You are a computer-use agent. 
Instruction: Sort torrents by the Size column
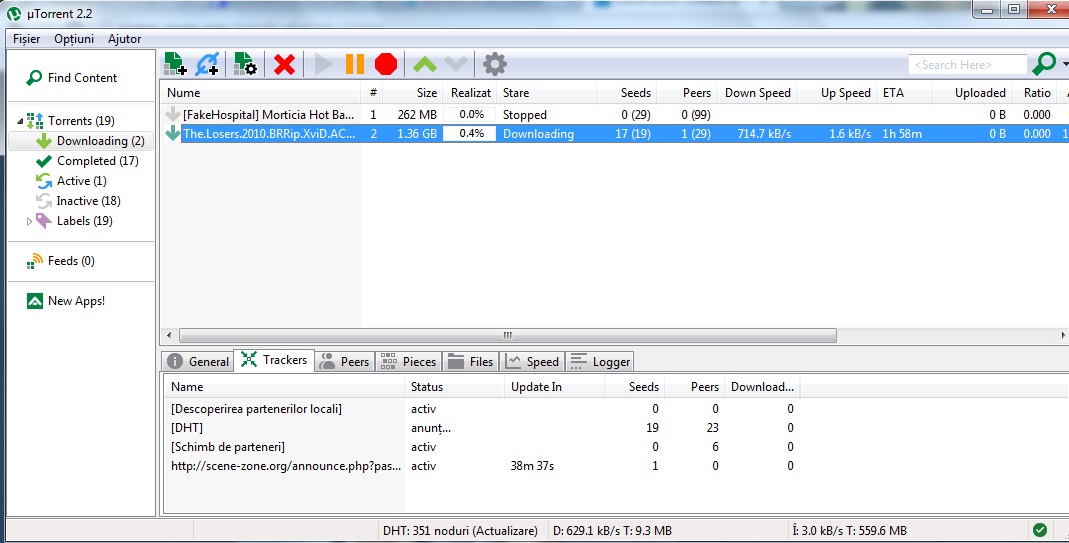click(x=412, y=93)
